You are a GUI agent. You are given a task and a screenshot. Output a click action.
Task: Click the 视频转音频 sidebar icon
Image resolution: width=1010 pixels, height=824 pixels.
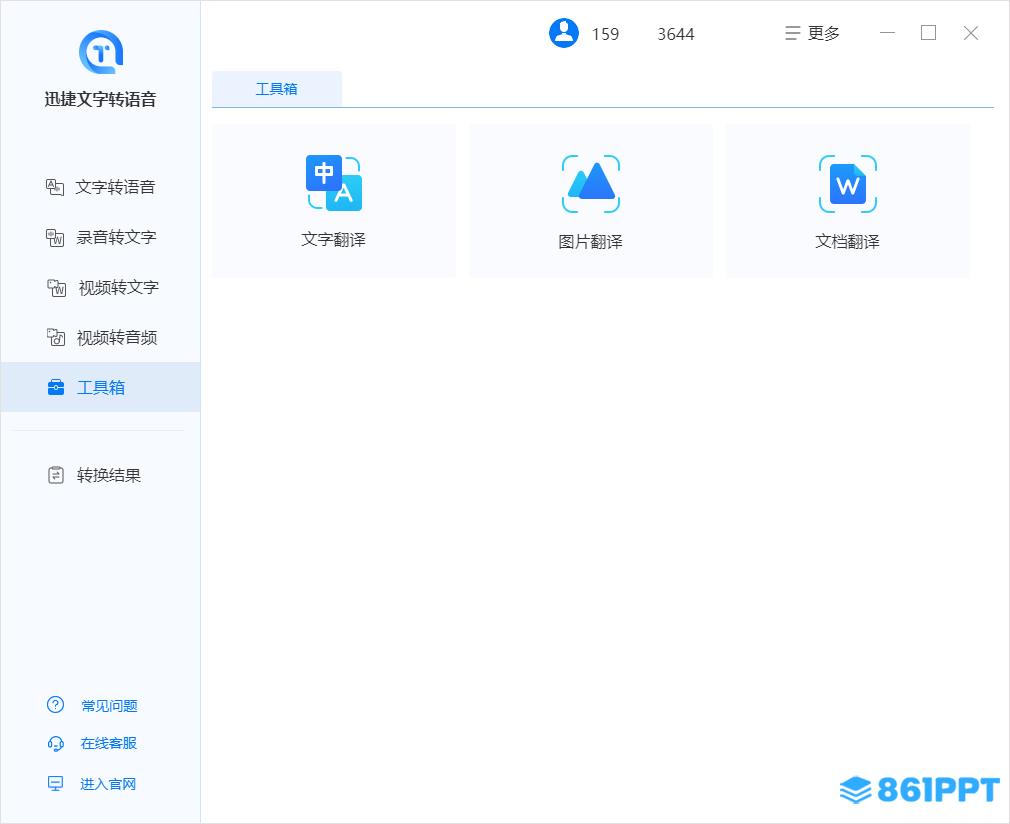pos(56,337)
